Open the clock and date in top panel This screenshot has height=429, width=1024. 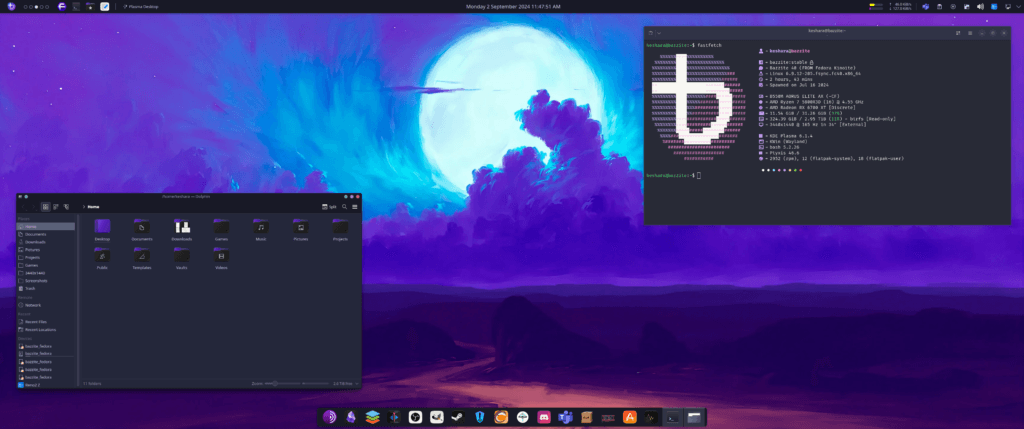512,7
